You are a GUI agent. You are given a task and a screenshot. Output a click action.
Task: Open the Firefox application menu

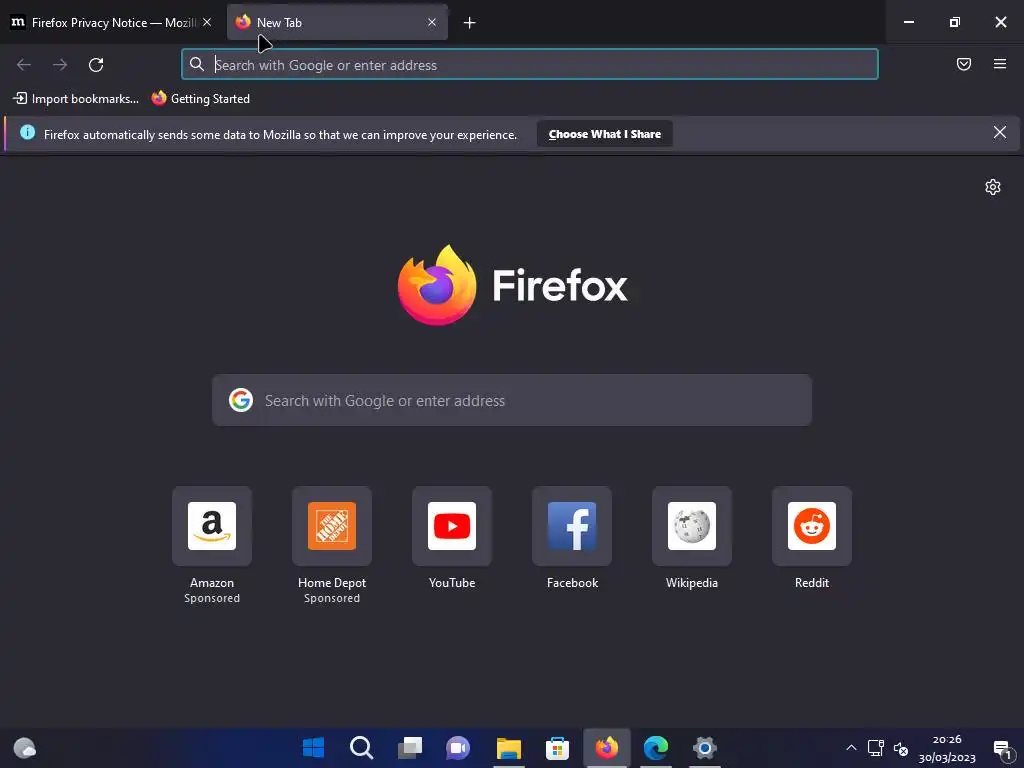click(1000, 64)
